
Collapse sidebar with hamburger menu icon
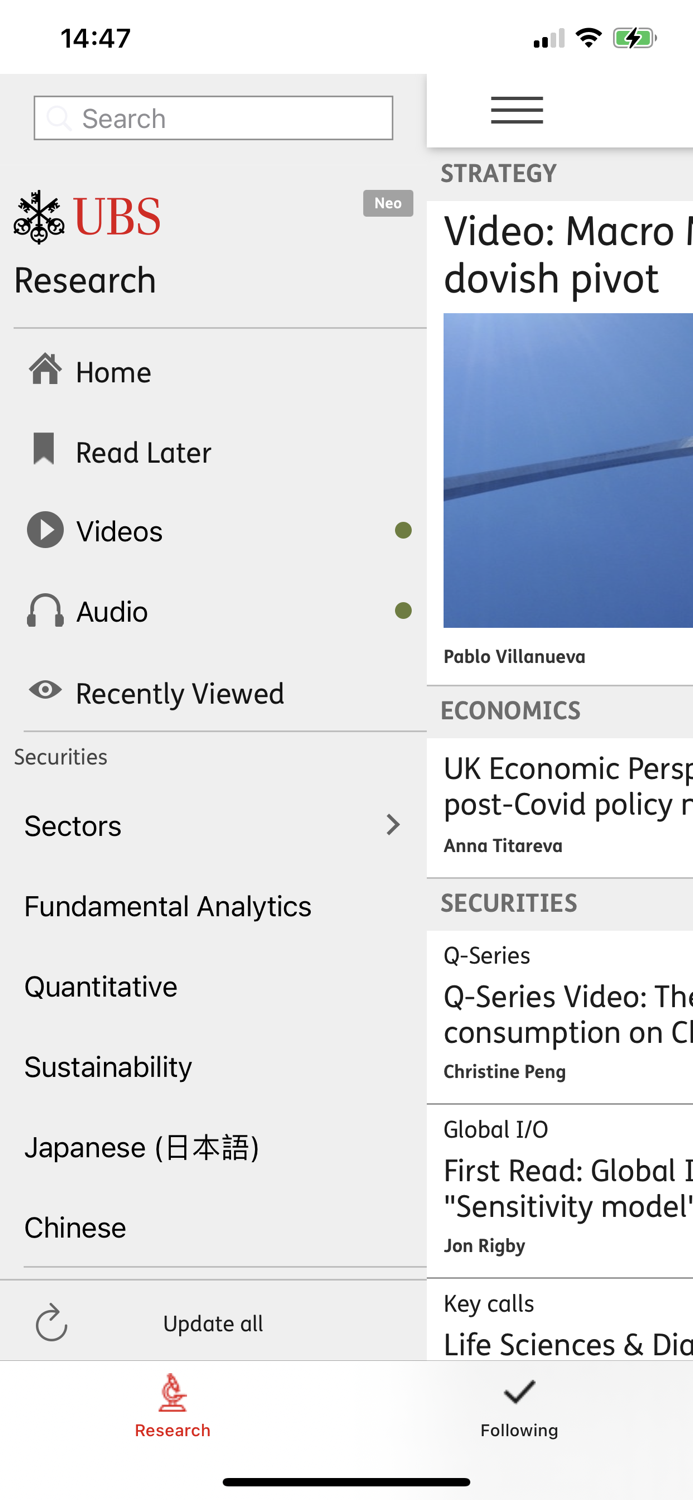(517, 110)
